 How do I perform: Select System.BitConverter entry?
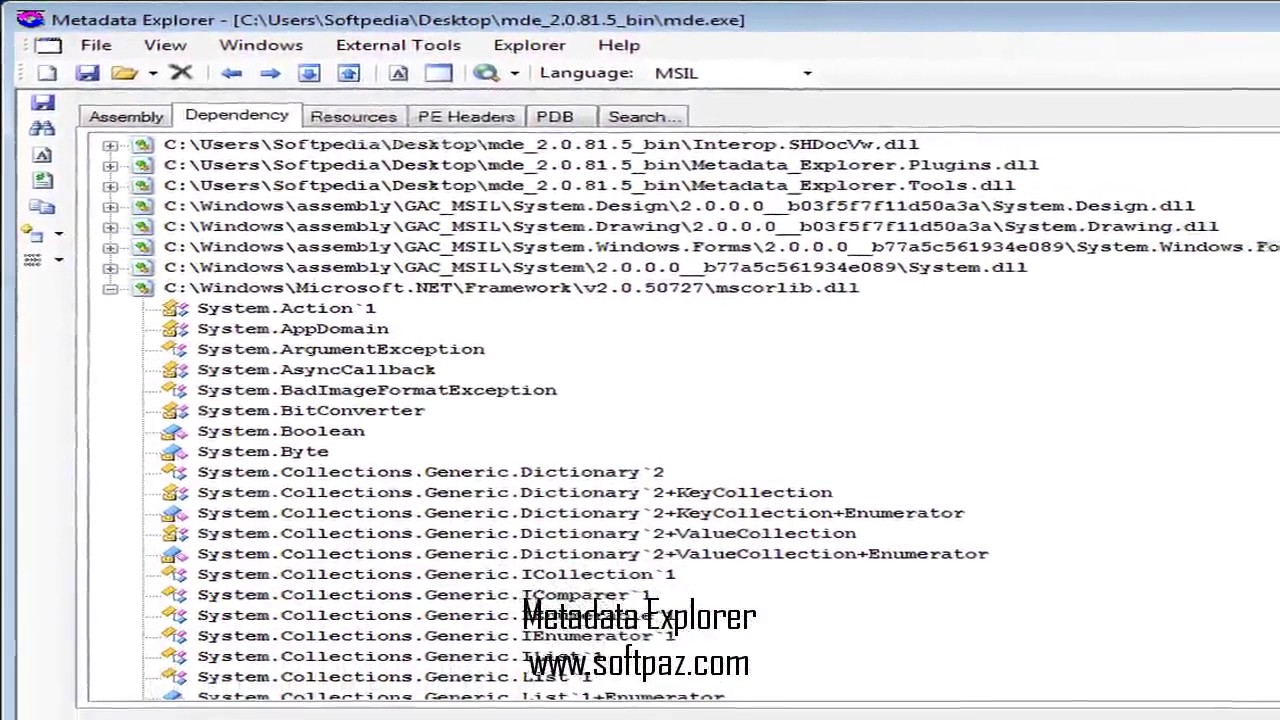pyautogui.click(x=311, y=411)
